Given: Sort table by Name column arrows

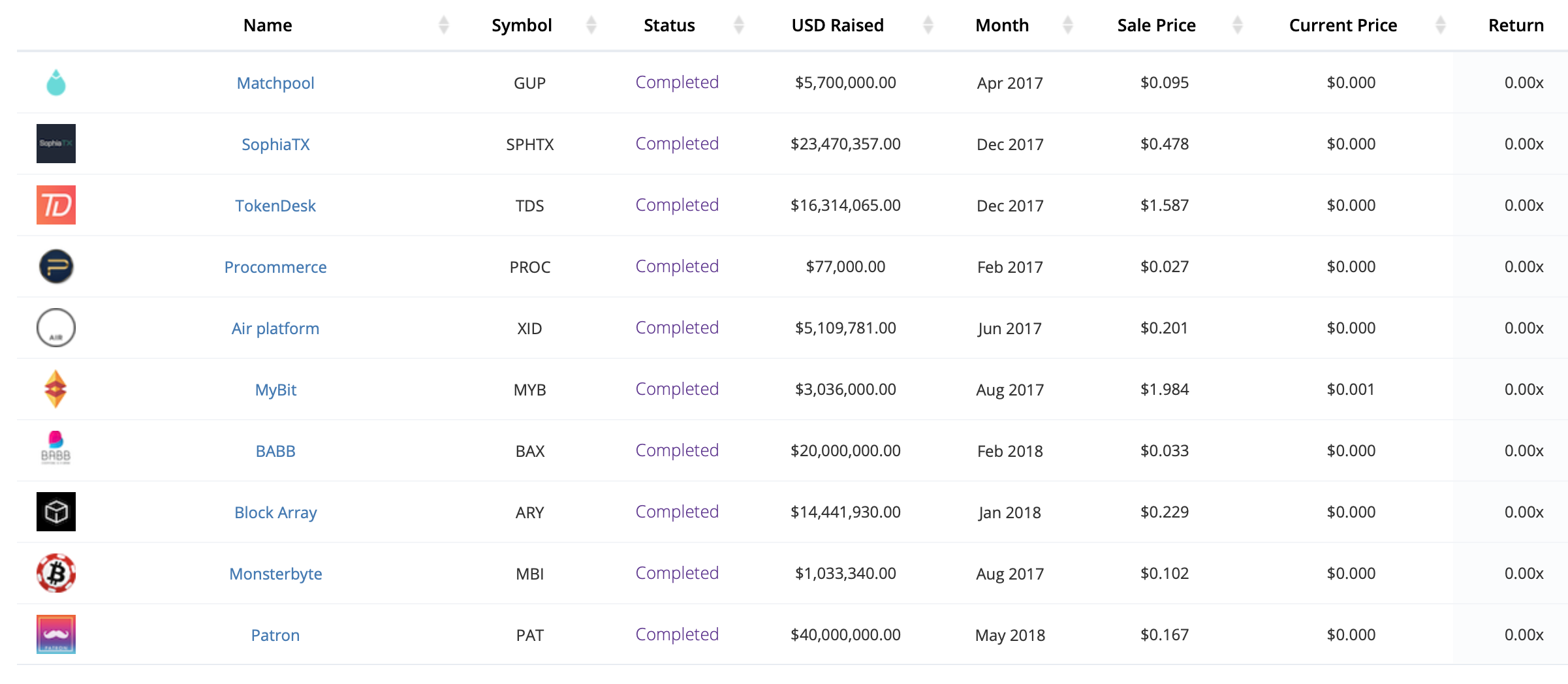Looking at the screenshot, I should (444, 25).
